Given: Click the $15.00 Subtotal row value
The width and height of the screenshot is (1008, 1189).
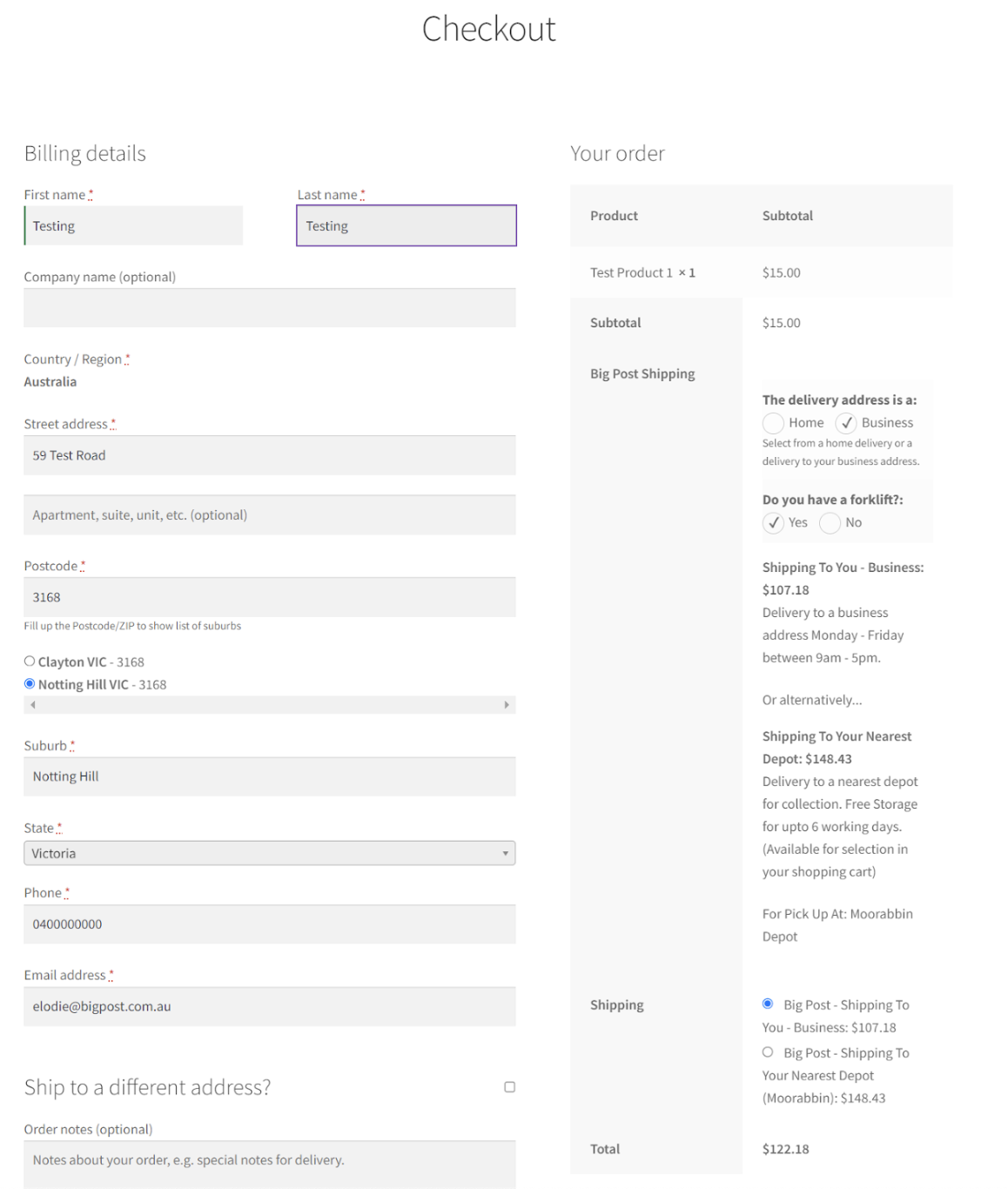Looking at the screenshot, I should point(782,323).
